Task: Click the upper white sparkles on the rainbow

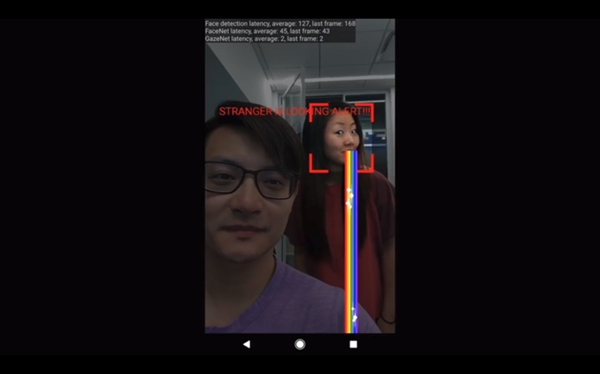Action: click(x=349, y=198)
